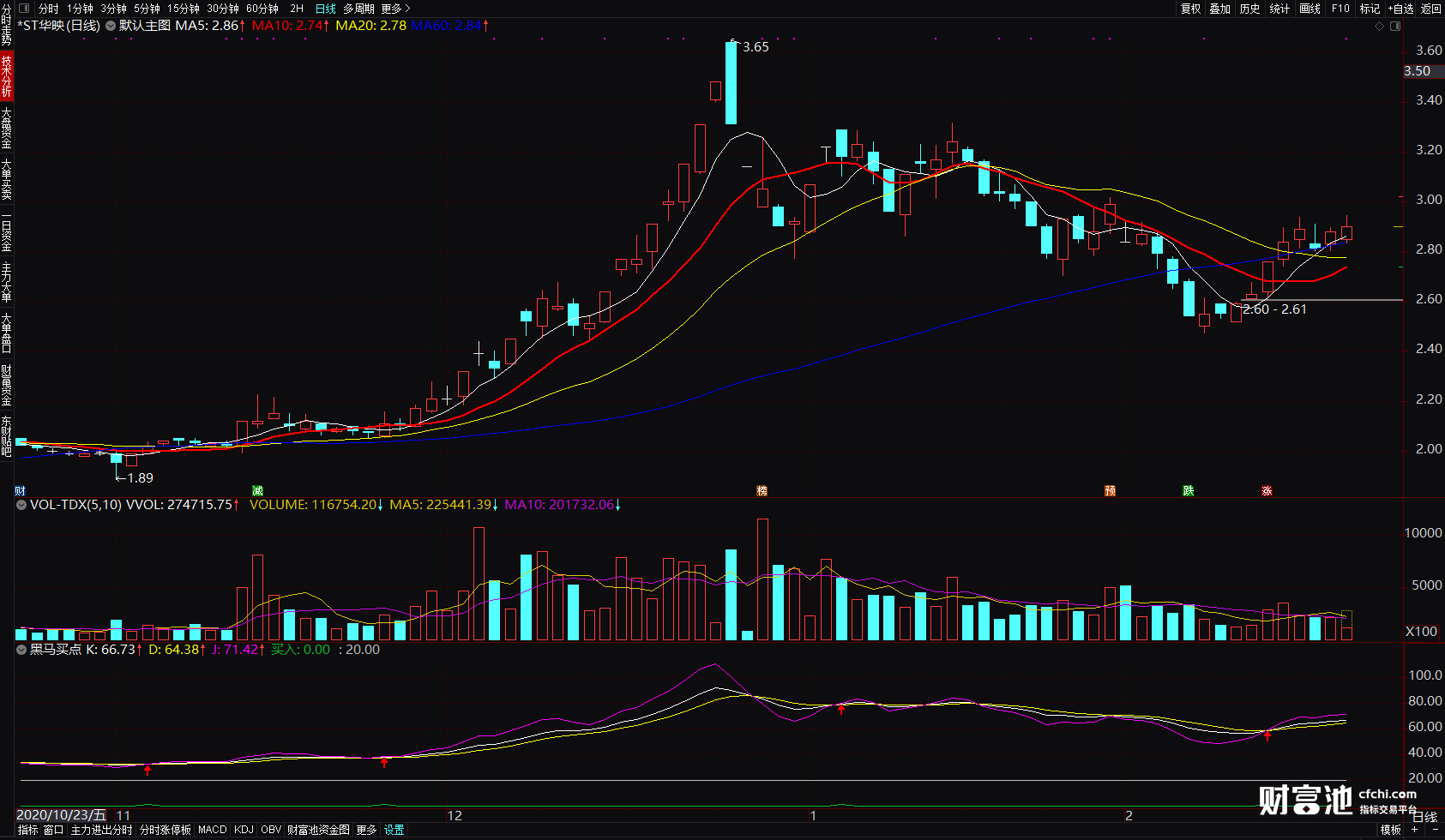Select the 技术分析 sidebar tab

[x=7, y=76]
